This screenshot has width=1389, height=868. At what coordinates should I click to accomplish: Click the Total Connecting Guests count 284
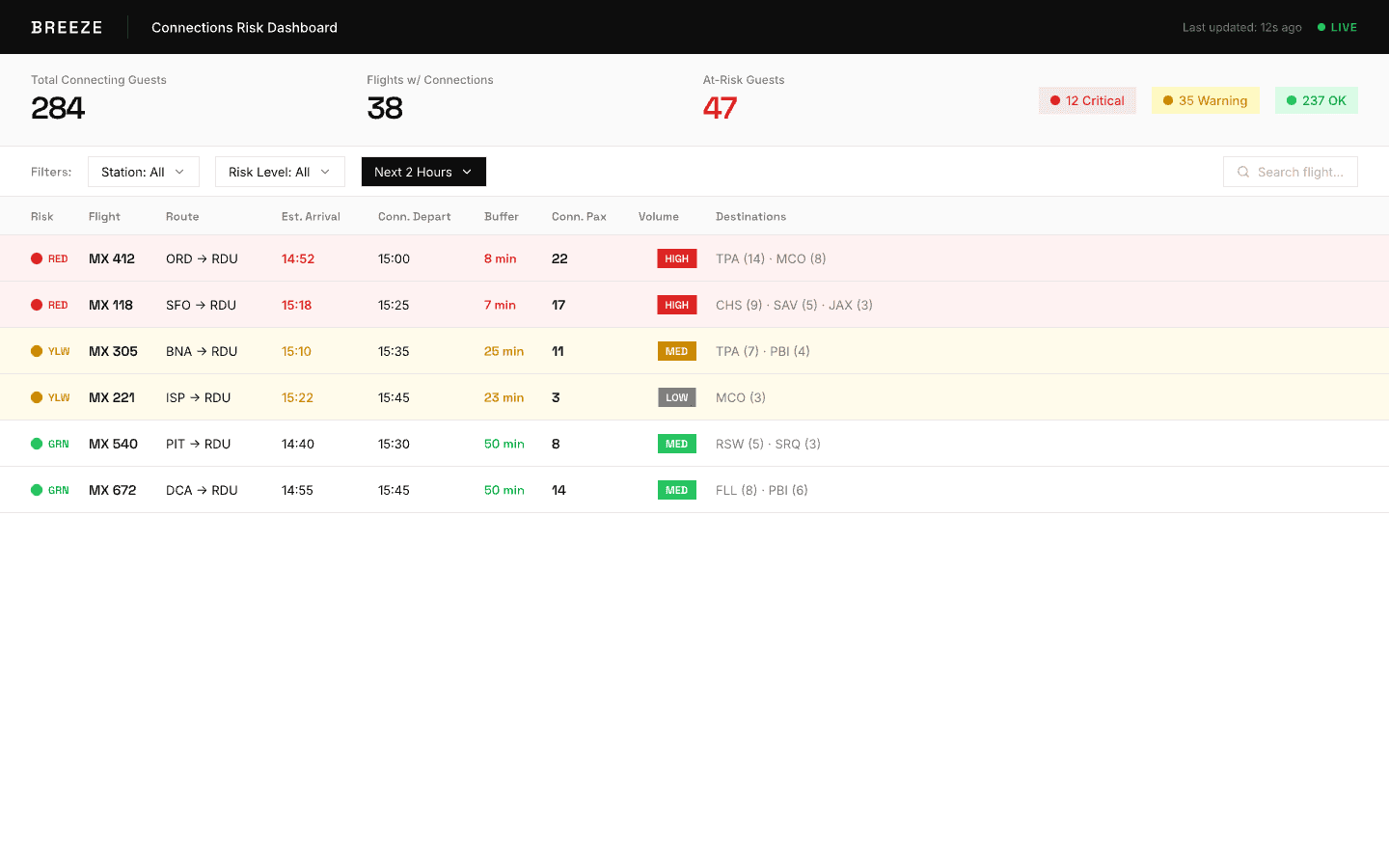[x=58, y=108]
